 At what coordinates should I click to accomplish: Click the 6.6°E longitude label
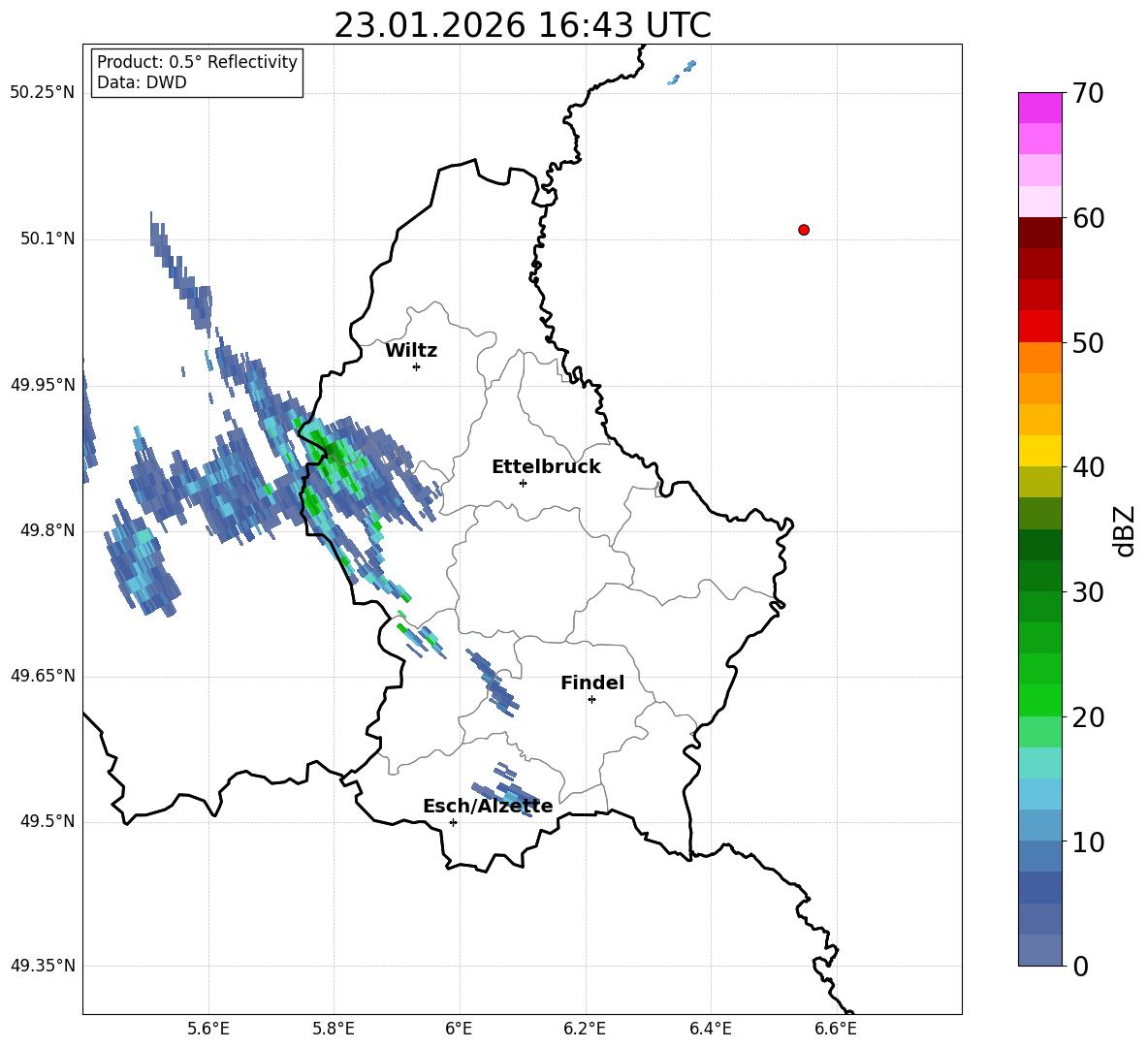(x=836, y=1030)
